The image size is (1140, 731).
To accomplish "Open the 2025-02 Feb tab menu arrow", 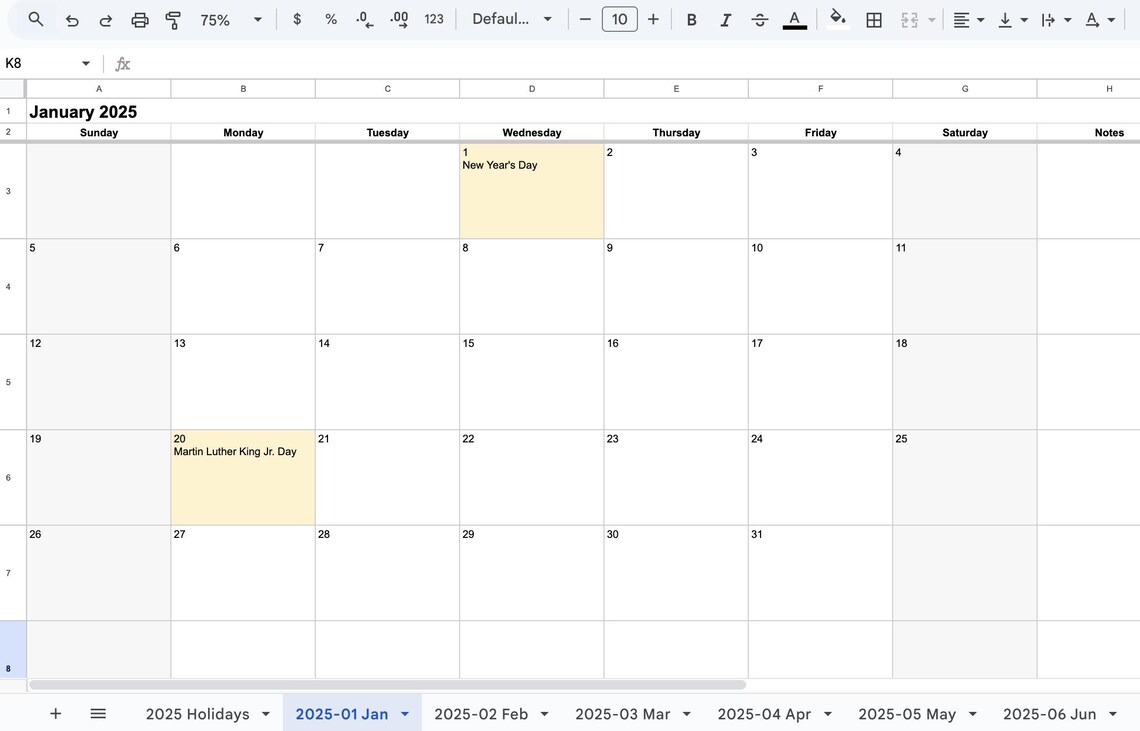I will [545, 714].
